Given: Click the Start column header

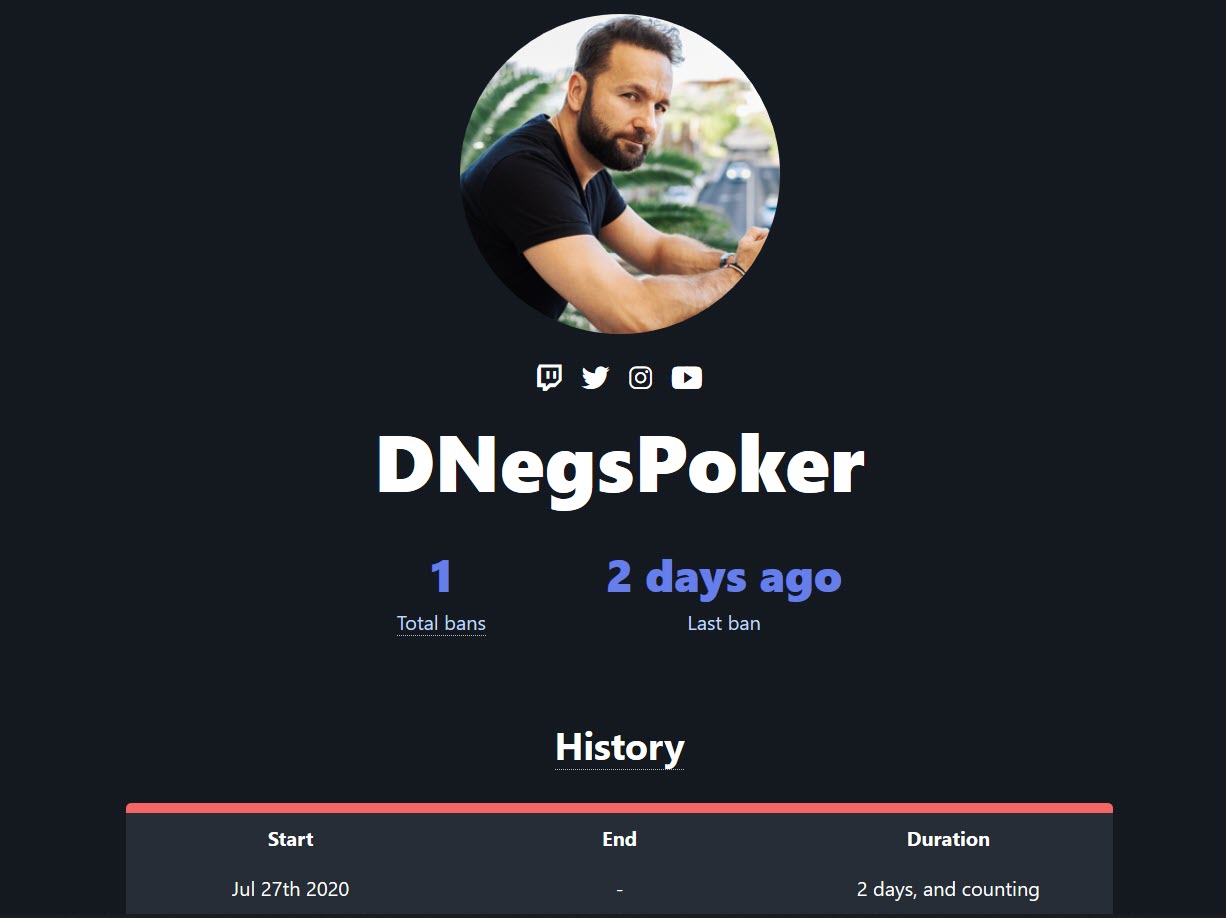Looking at the screenshot, I should click(x=290, y=839).
